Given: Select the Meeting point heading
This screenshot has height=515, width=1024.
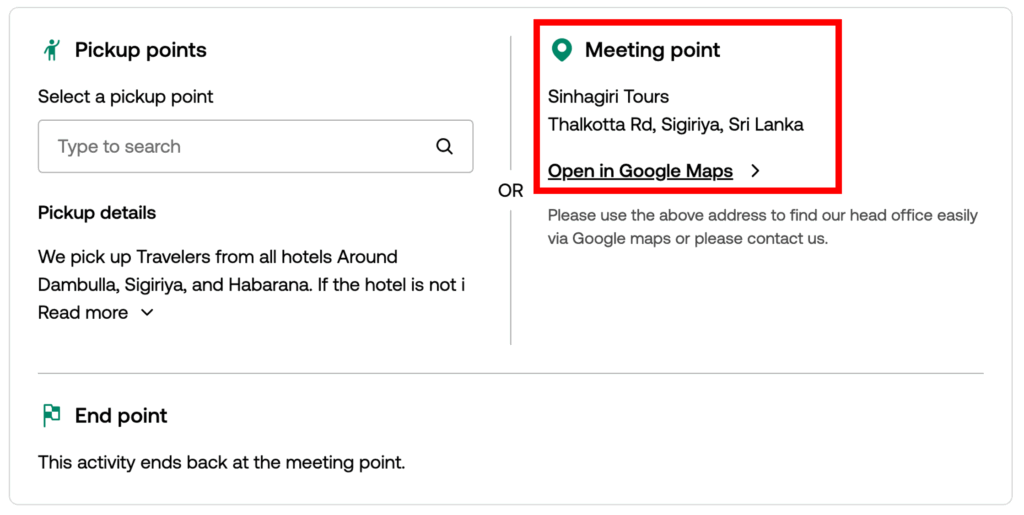Looking at the screenshot, I should (652, 50).
